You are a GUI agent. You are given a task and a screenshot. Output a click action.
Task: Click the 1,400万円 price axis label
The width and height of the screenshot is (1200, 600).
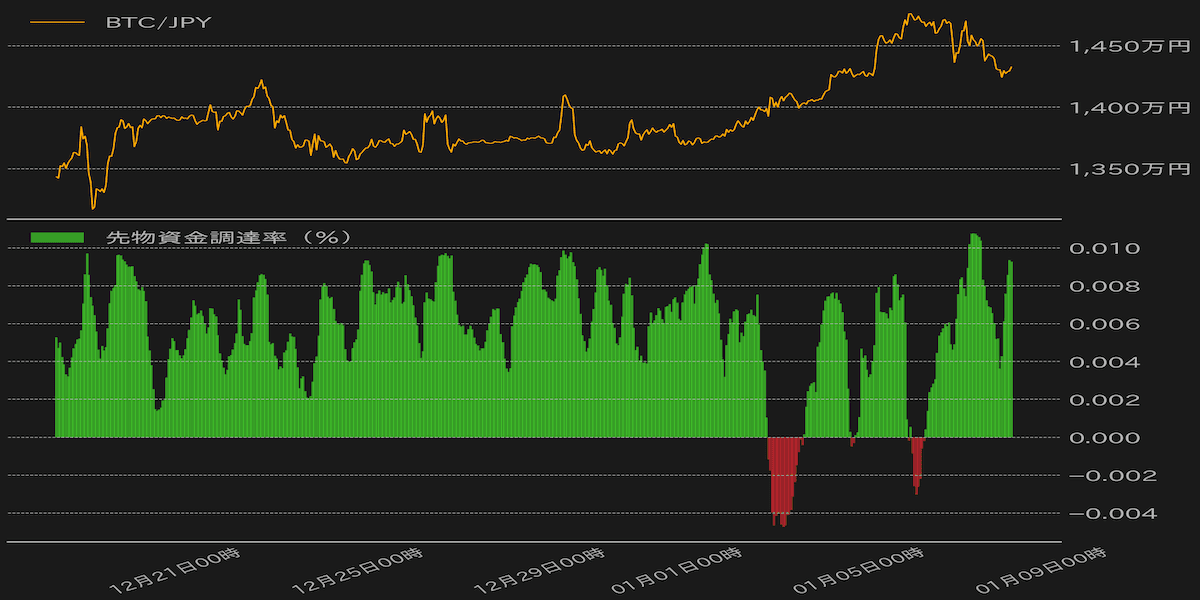(x=1130, y=107)
